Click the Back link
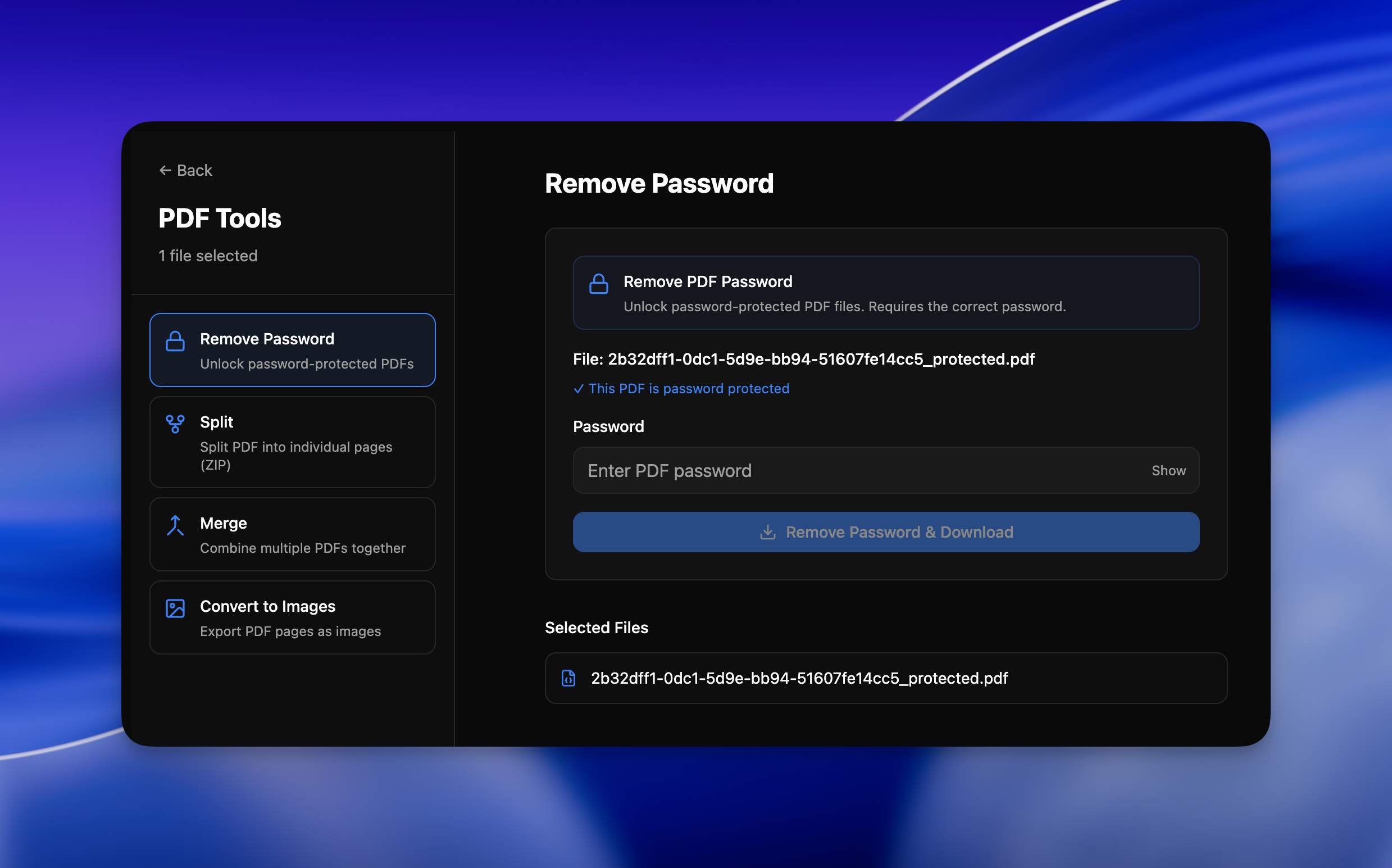Image resolution: width=1392 pixels, height=868 pixels. (185, 170)
